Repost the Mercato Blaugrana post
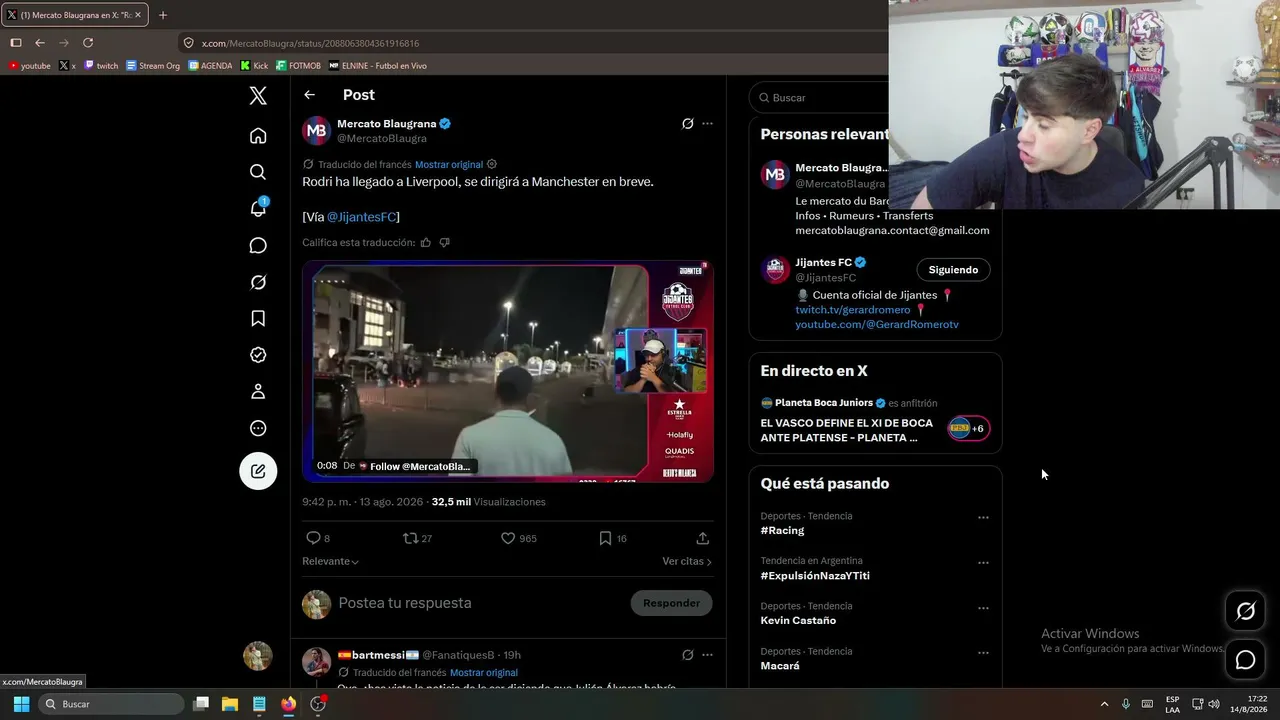Viewport: 1280px width, 720px height. (x=410, y=538)
